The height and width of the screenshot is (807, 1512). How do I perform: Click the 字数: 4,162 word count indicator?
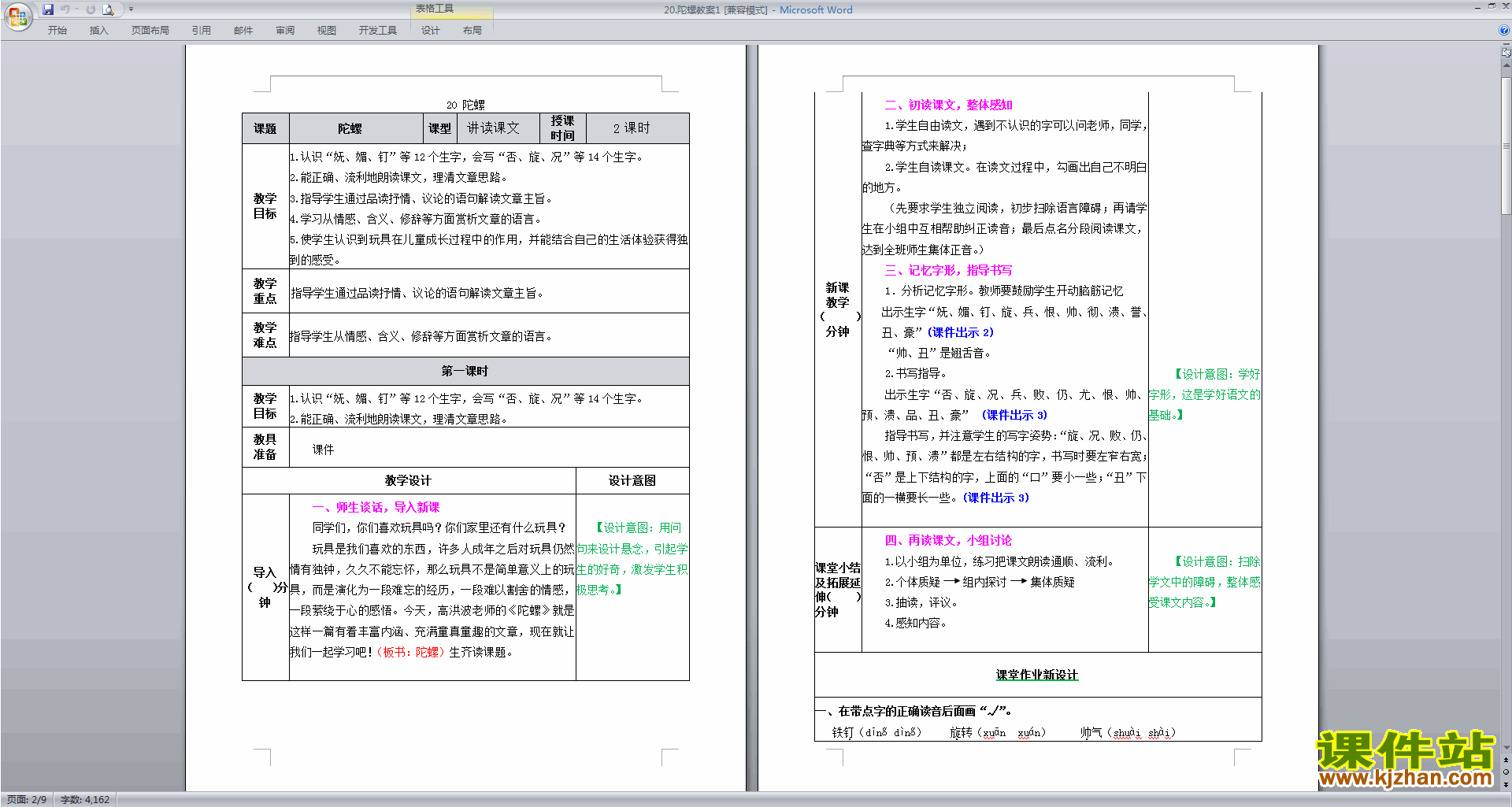[x=85, y=799]
